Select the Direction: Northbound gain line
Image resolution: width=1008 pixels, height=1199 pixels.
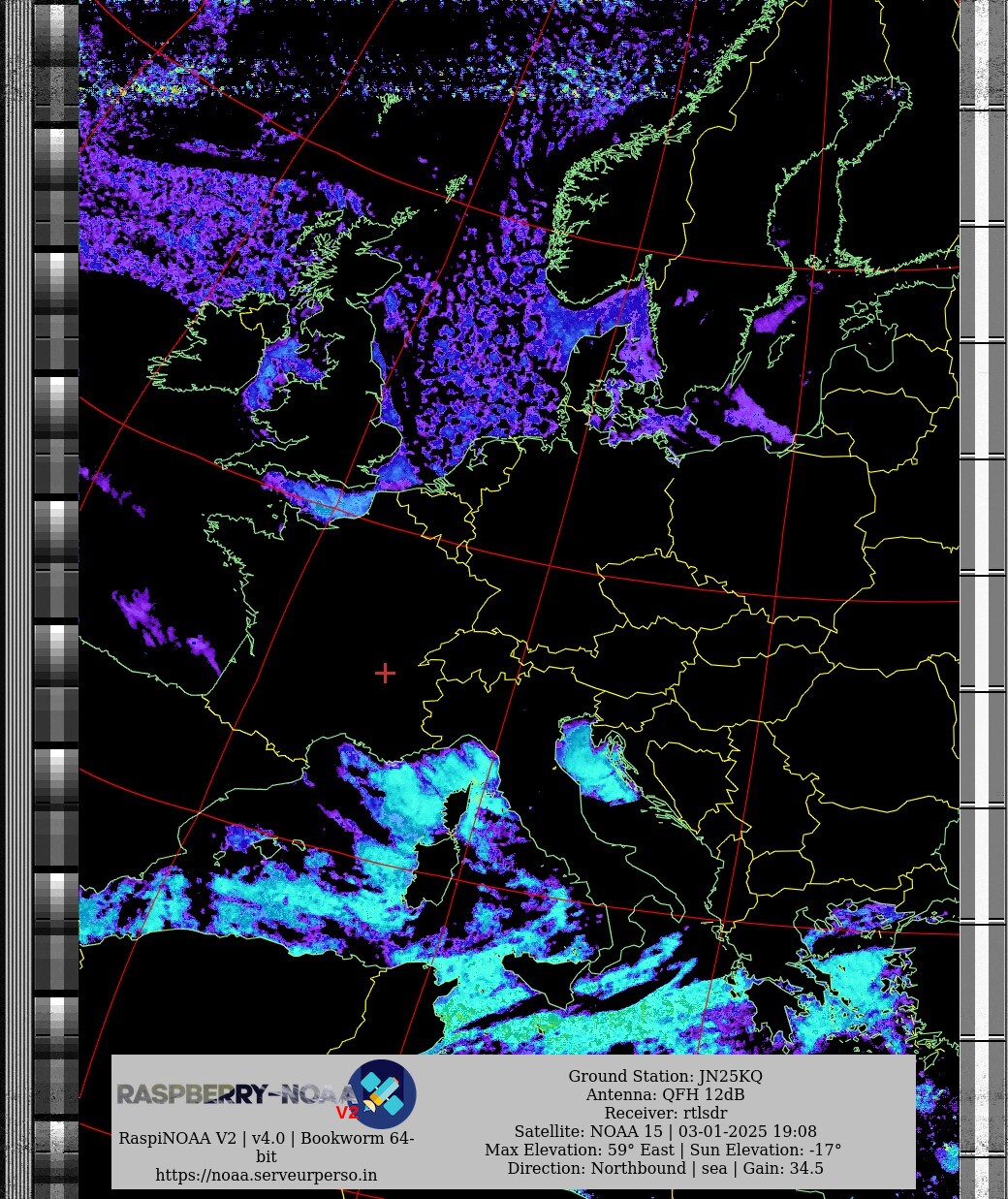[665, 1168]
